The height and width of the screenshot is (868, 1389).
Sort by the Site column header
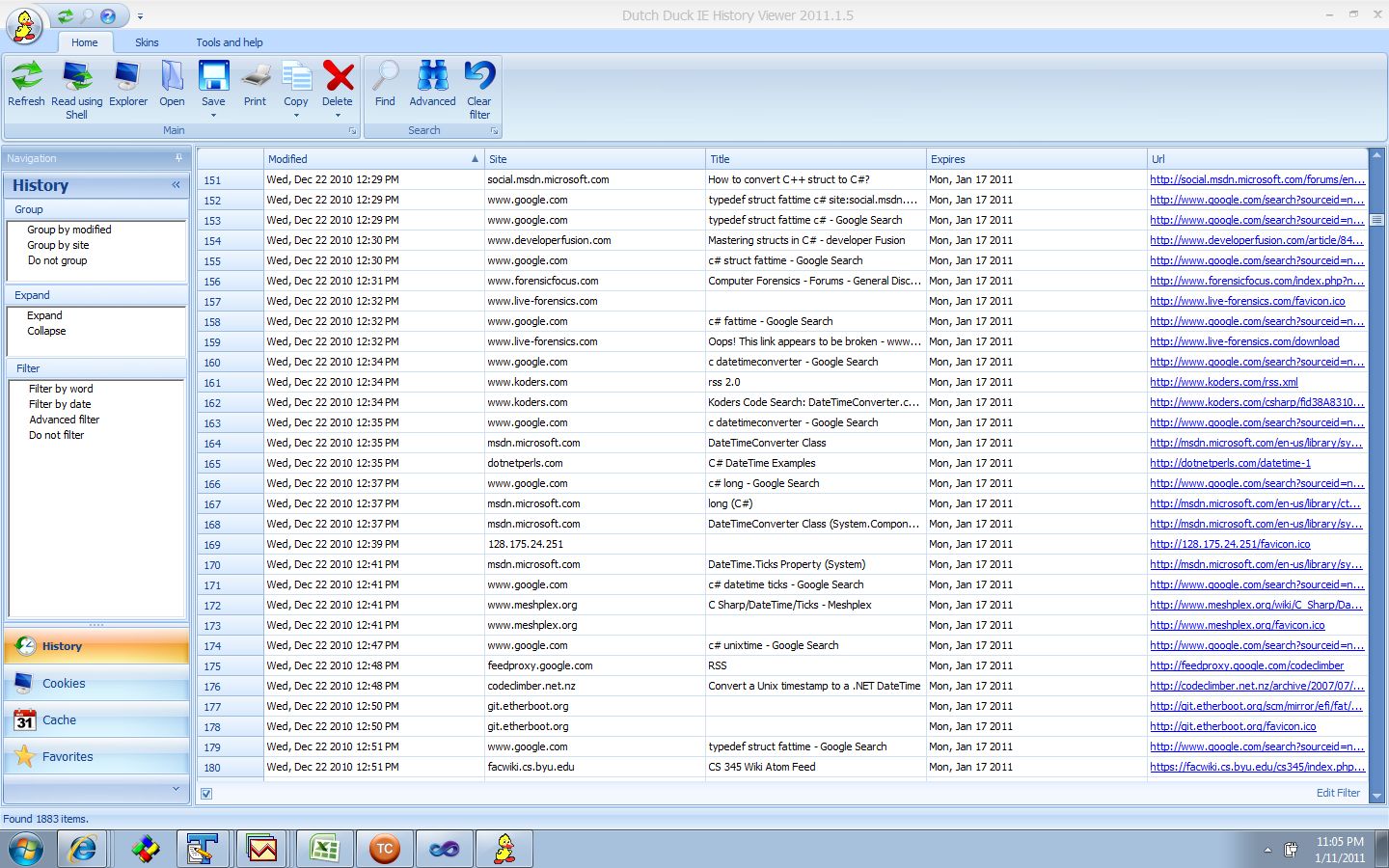point(594,159)
